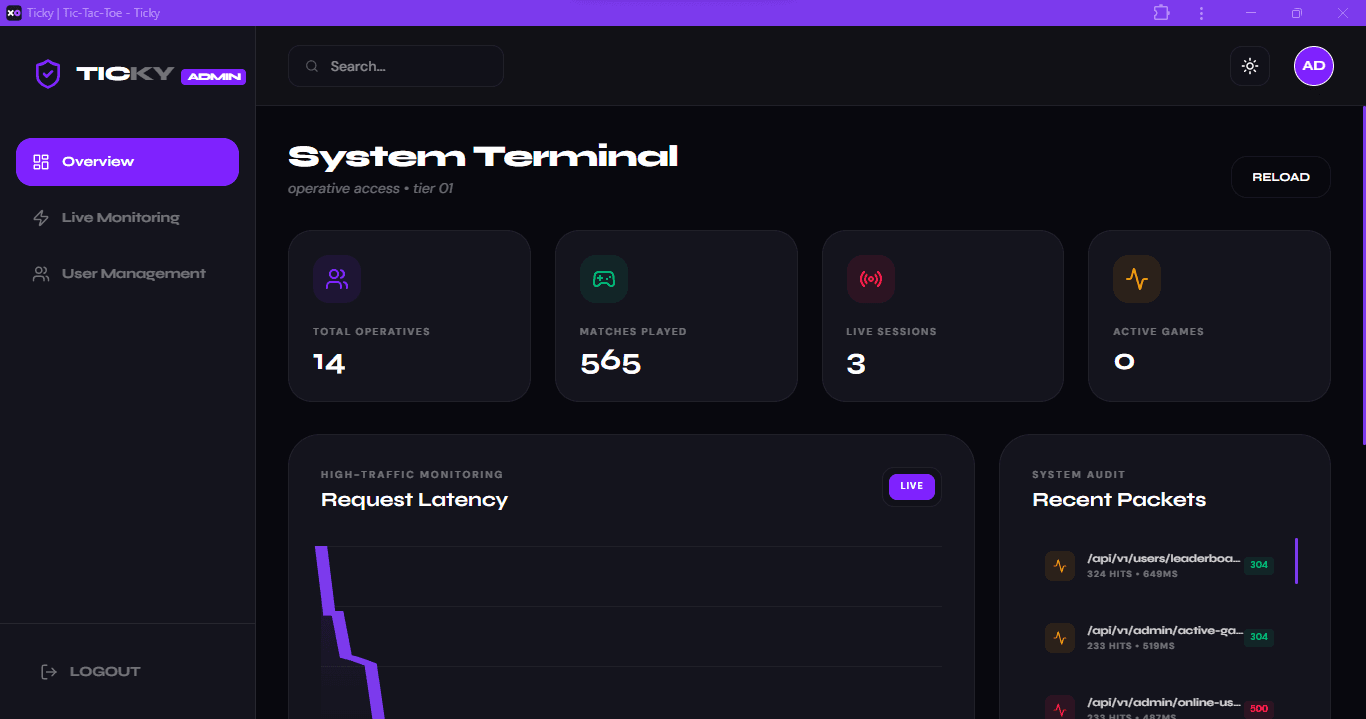The height and width of the screenshot is (719, 1366).
Task: Click the Active Games pulse icon
Action: (x=1137, y=279)
